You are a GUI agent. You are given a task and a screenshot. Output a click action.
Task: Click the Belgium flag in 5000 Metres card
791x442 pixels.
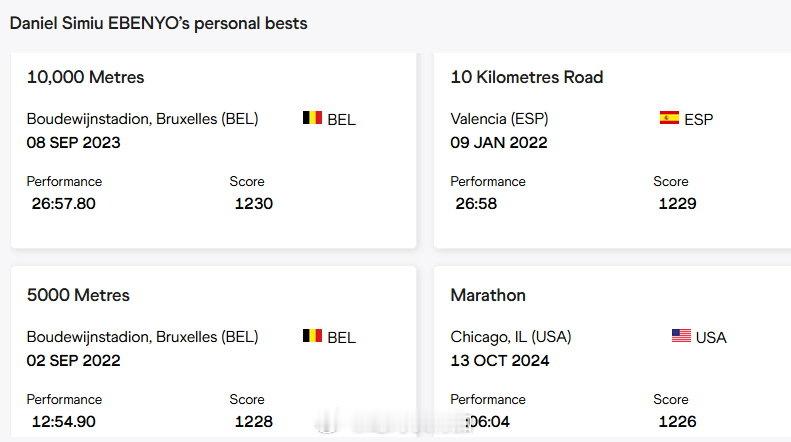click(x=312, y=336)
